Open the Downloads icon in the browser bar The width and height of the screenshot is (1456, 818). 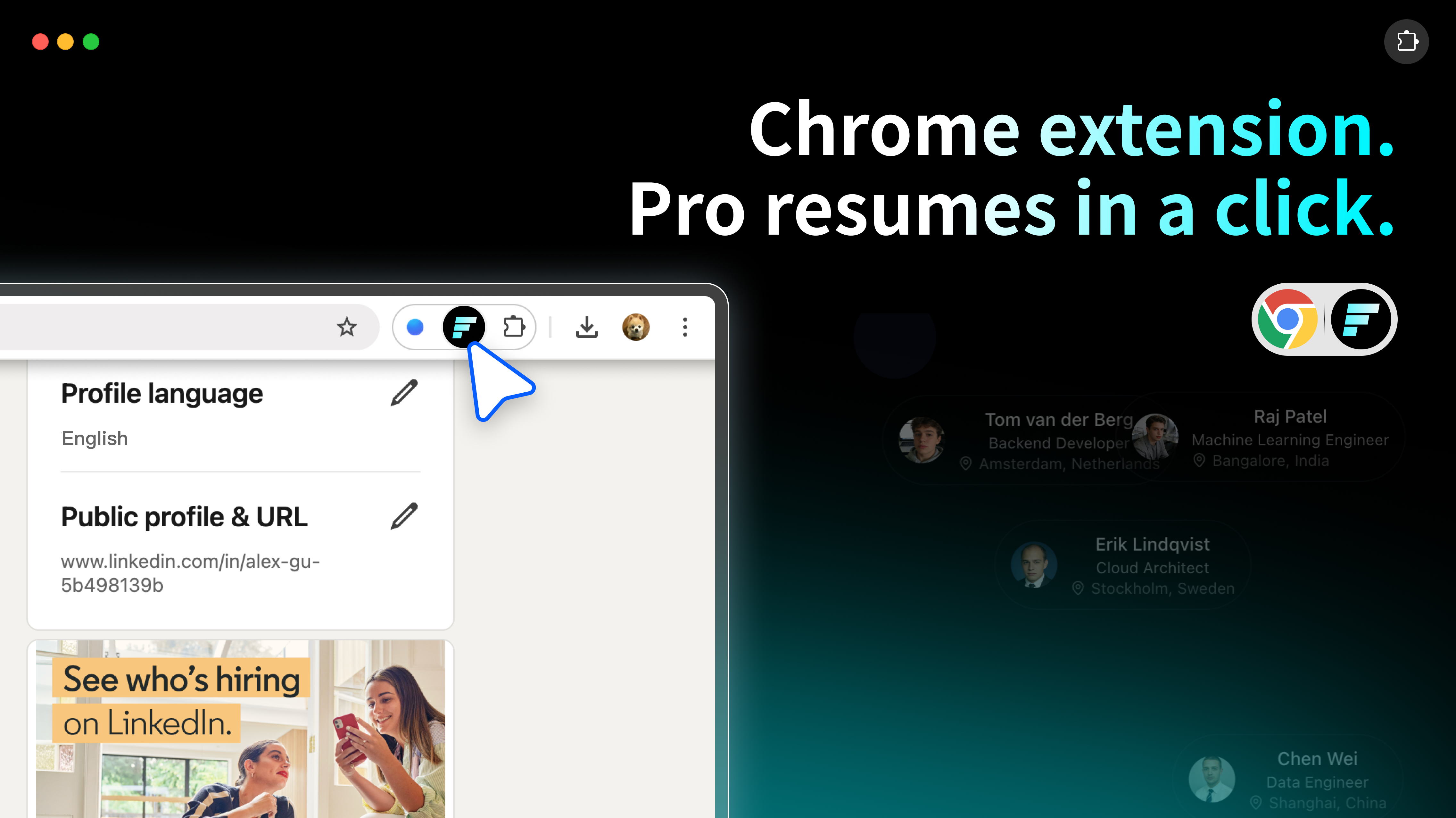(x=587, y=327)
